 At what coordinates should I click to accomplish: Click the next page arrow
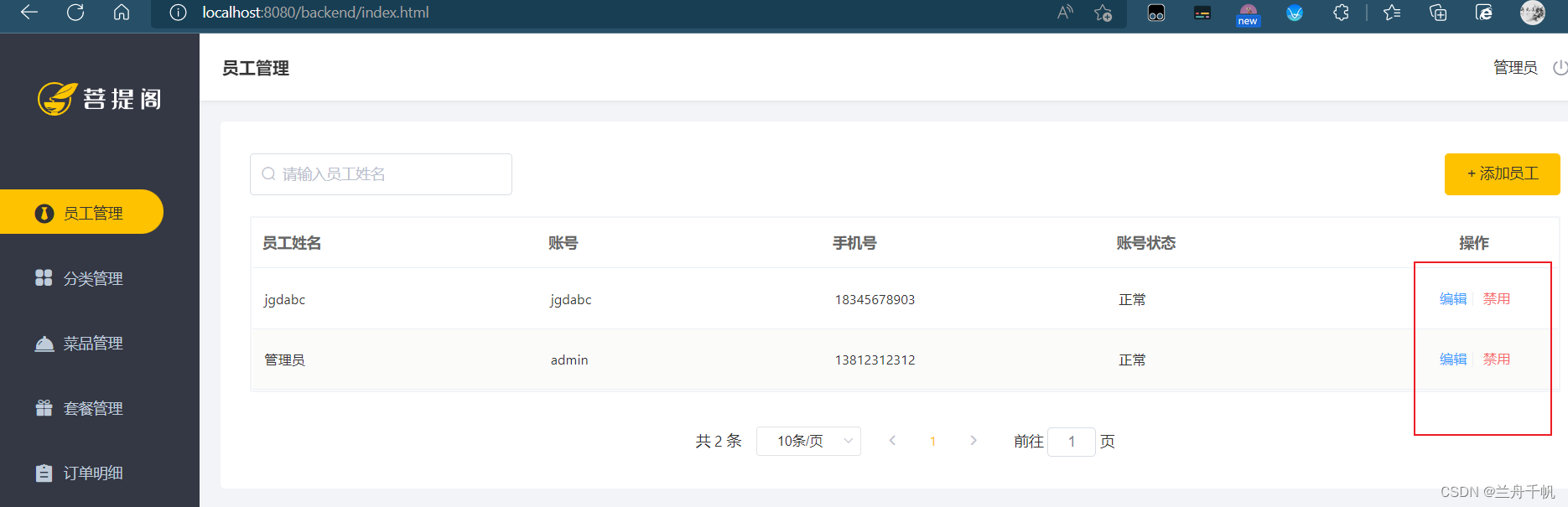[973, 441]
